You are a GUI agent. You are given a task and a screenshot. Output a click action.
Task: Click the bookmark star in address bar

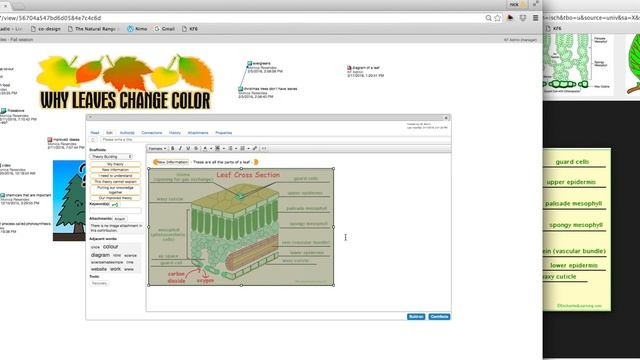pos(498,18)
